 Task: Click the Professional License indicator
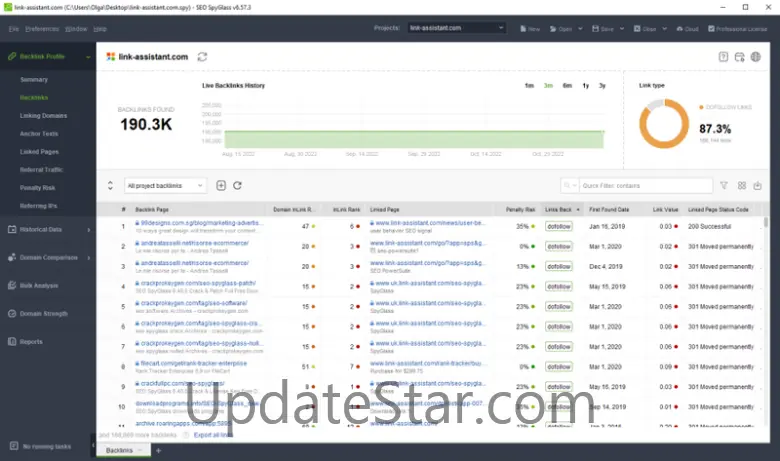(x=738, y=29)
